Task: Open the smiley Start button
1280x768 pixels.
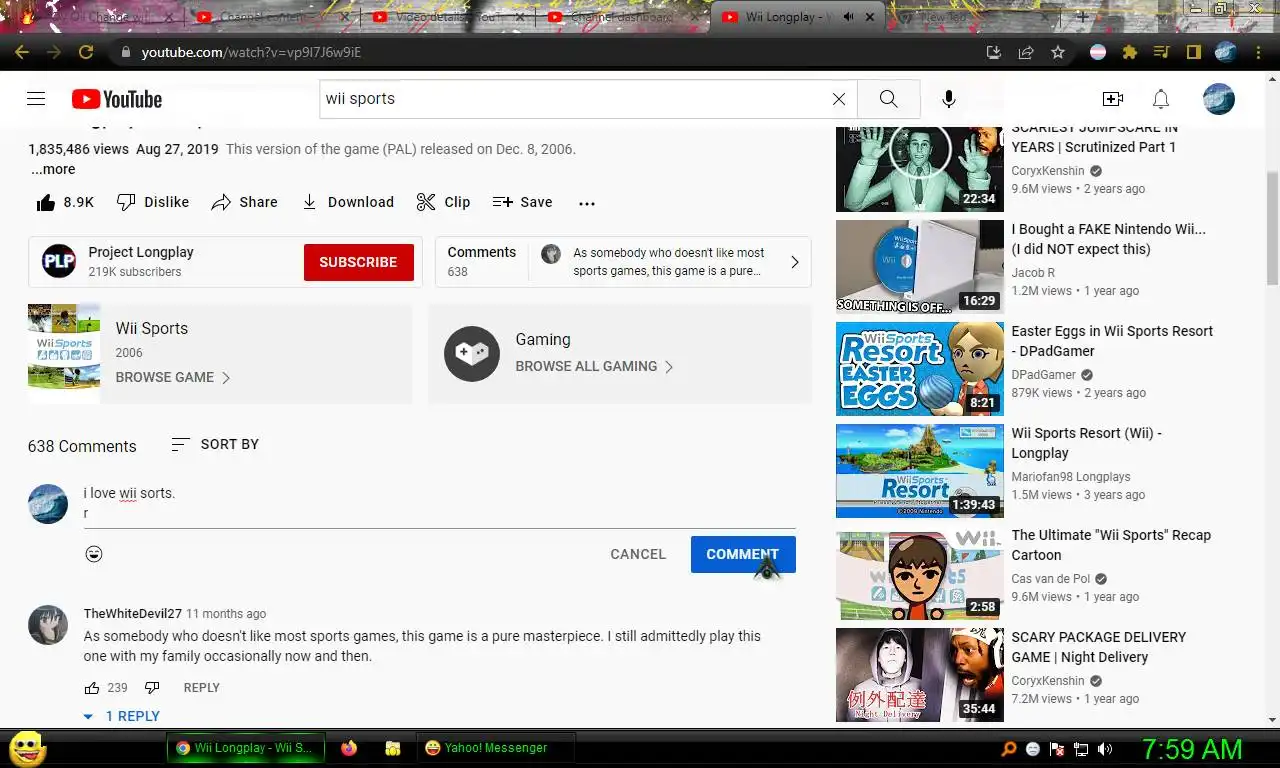Action: click(27, 748)
